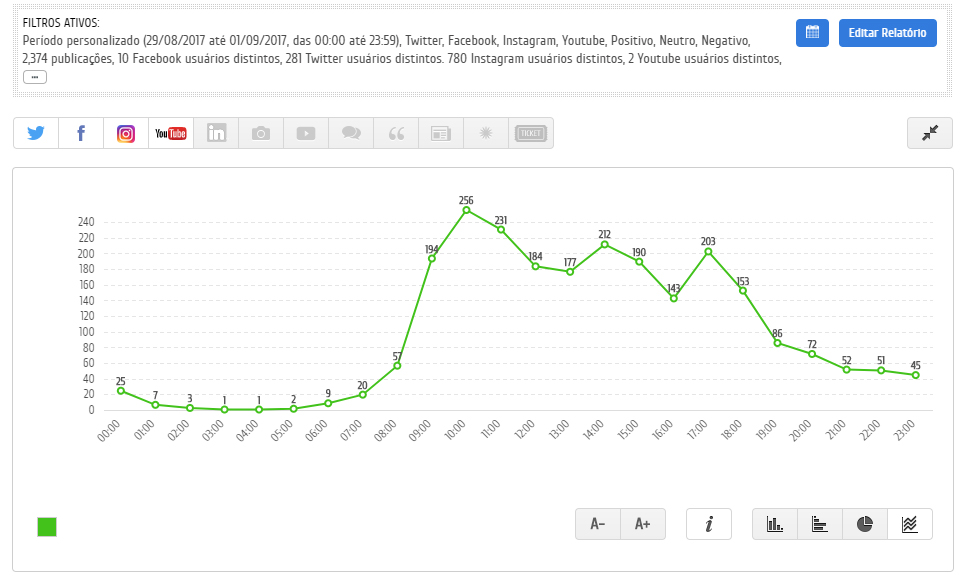Enable the LinkedIn source icon
The height and width of the screenshot is (582, 961).
[216, 133]
